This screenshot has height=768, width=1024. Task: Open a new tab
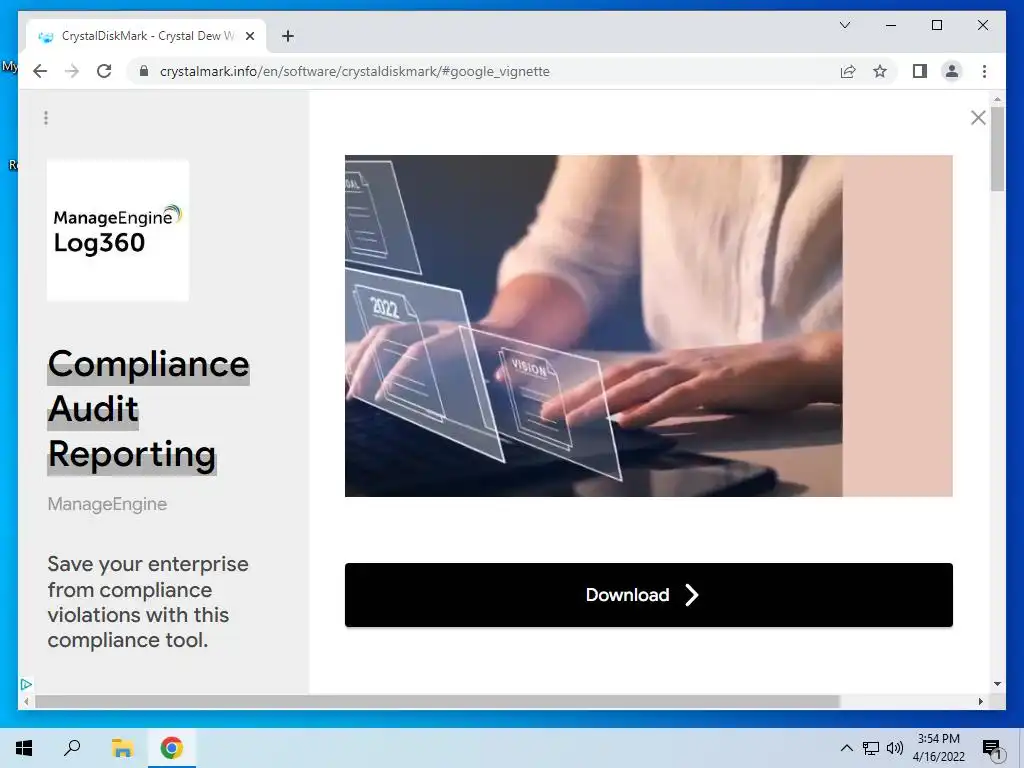click(288, 36)
